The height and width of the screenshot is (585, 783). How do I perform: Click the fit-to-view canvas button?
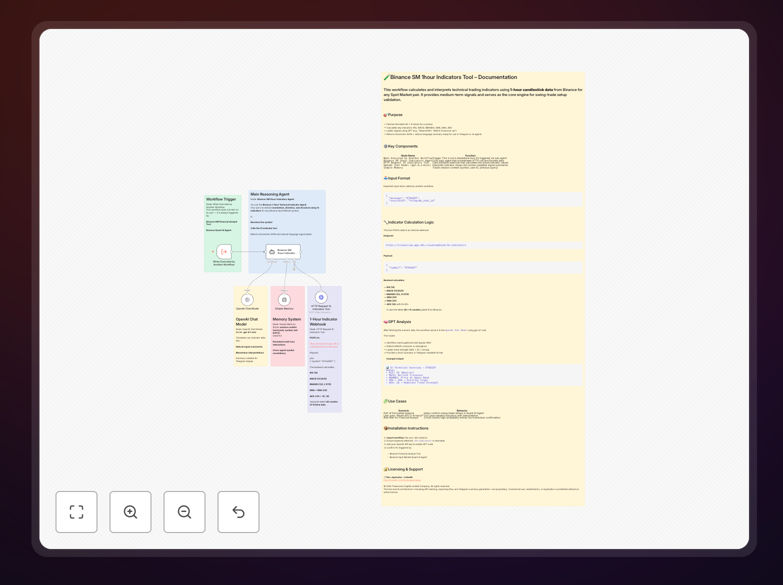[76, 512]
